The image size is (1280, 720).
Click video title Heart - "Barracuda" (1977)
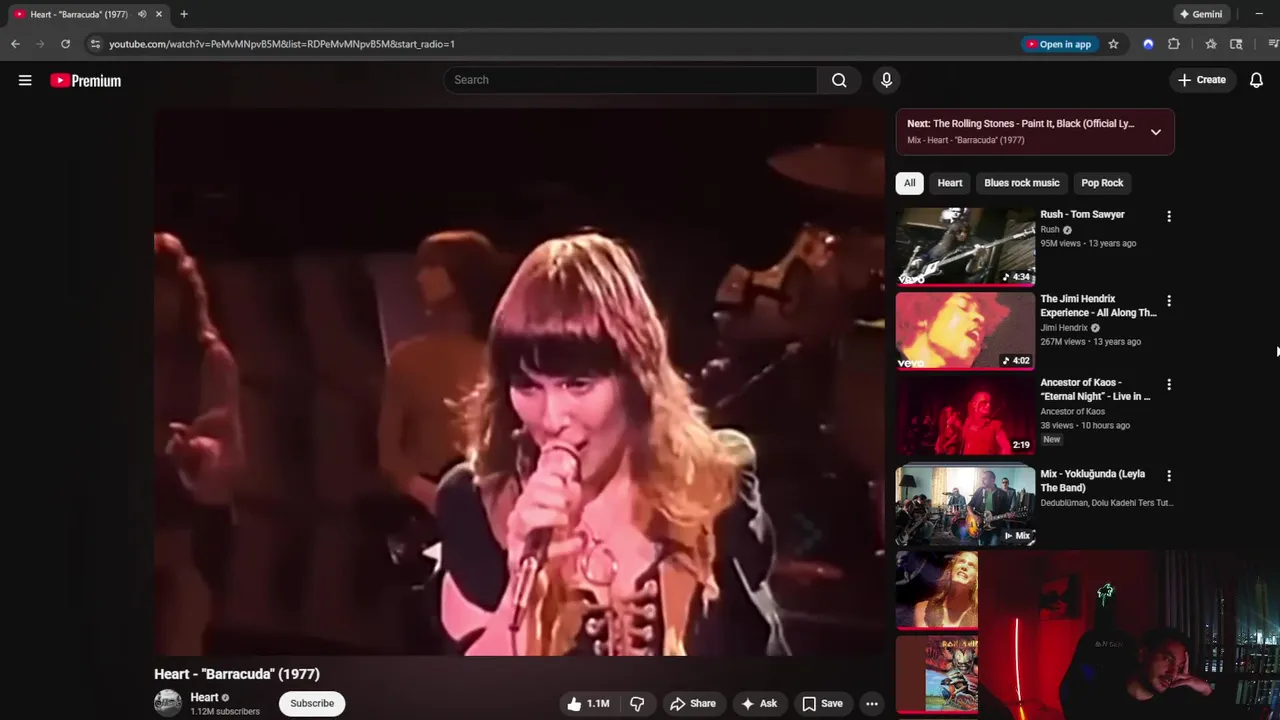coord(237,674)
